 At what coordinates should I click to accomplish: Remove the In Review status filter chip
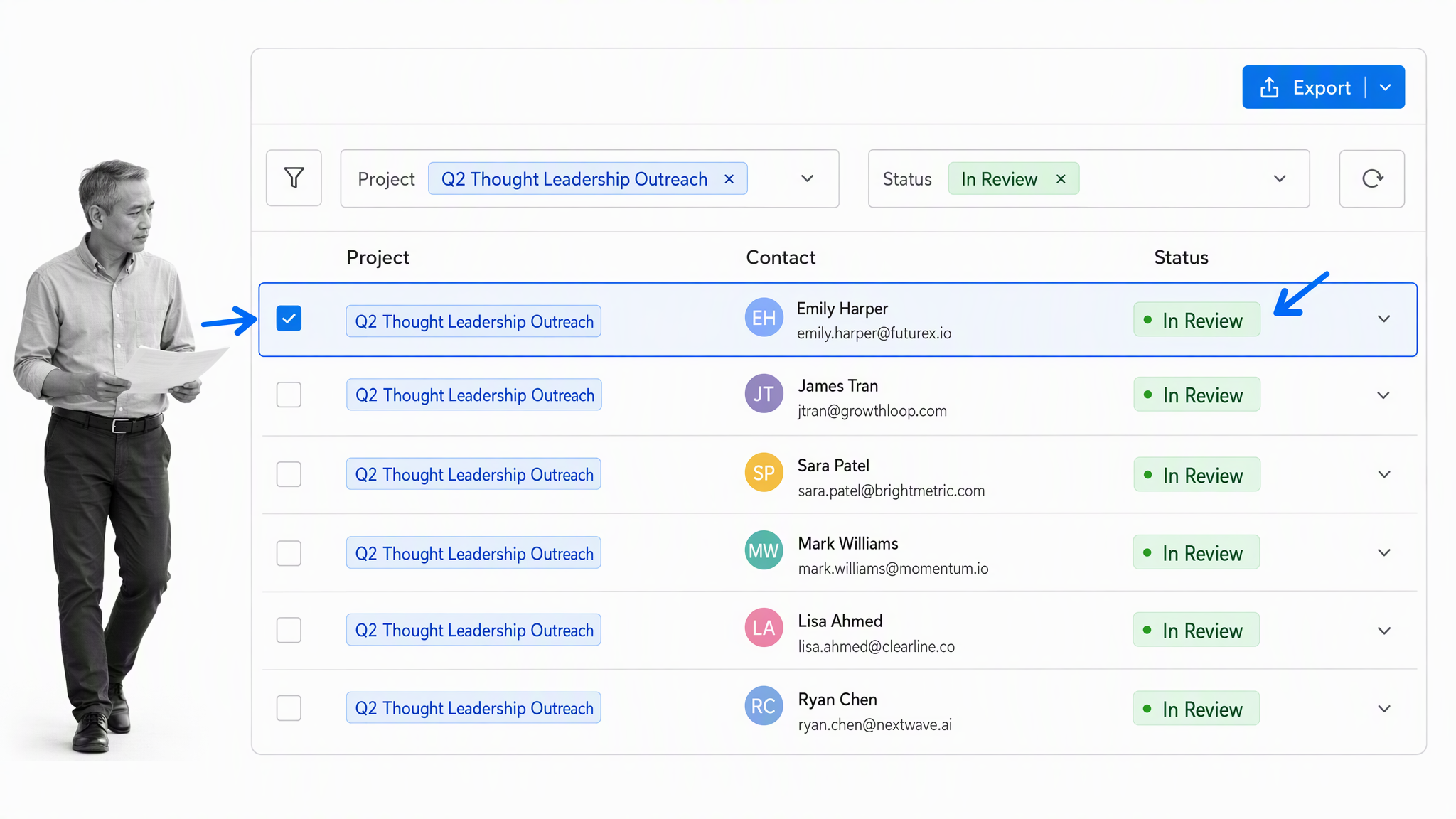coord(1061,179)
